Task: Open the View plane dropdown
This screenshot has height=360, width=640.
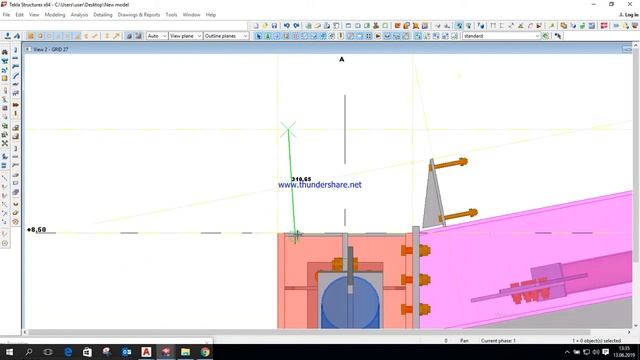Action: click(x=185, y=36)
